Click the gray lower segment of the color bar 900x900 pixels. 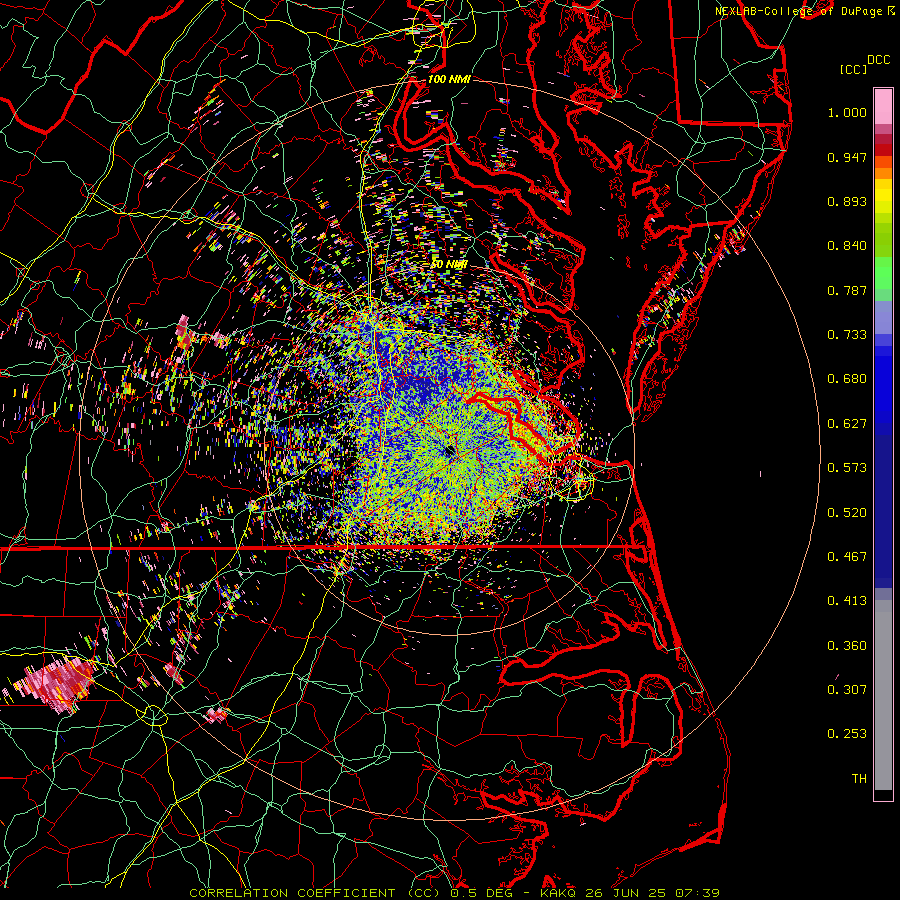(x=883, y=695)
